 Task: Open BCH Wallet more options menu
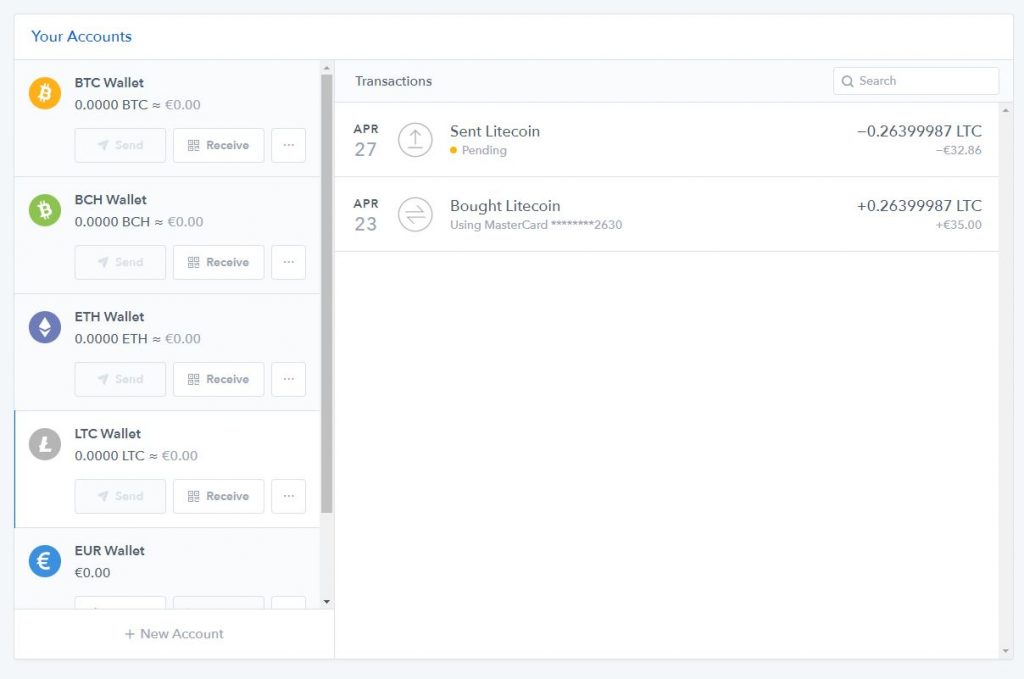pyautogui.click(x=289, y=262)
